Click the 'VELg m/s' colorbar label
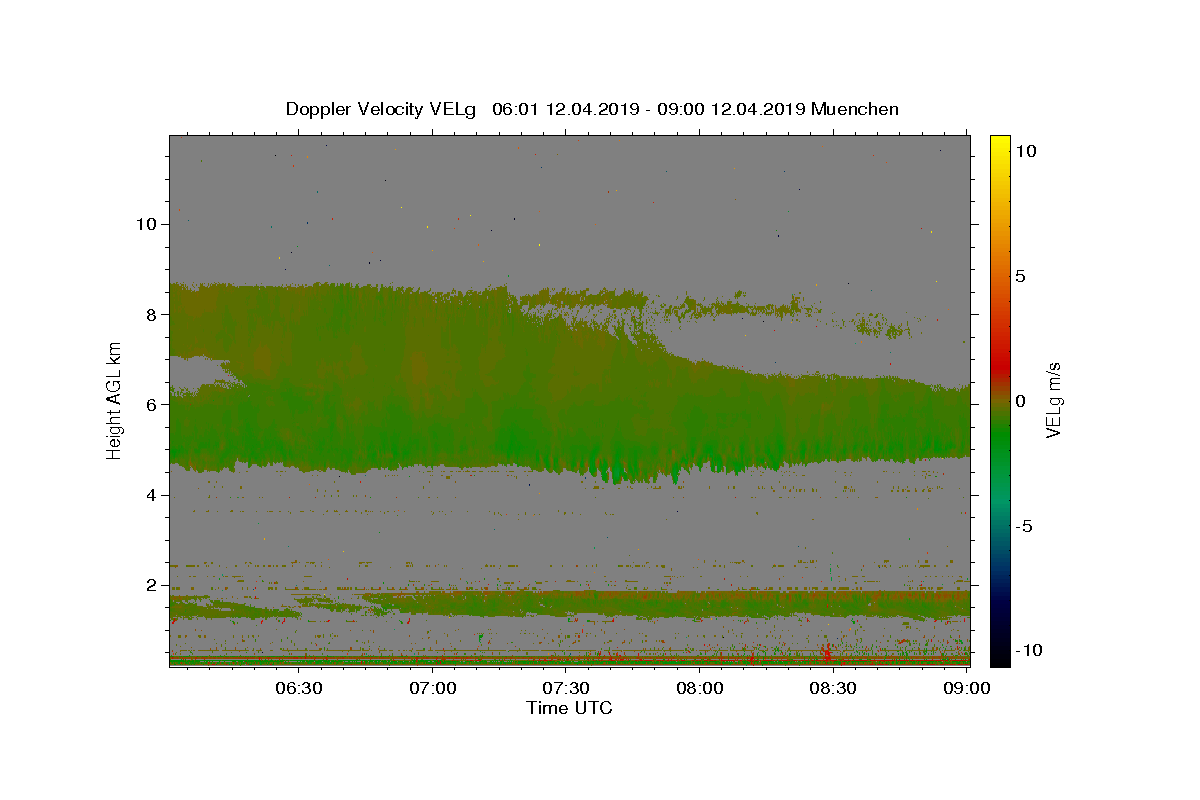Viewport: 1200px width, 800px height. pyautogui.click(x=1054, y=401)
